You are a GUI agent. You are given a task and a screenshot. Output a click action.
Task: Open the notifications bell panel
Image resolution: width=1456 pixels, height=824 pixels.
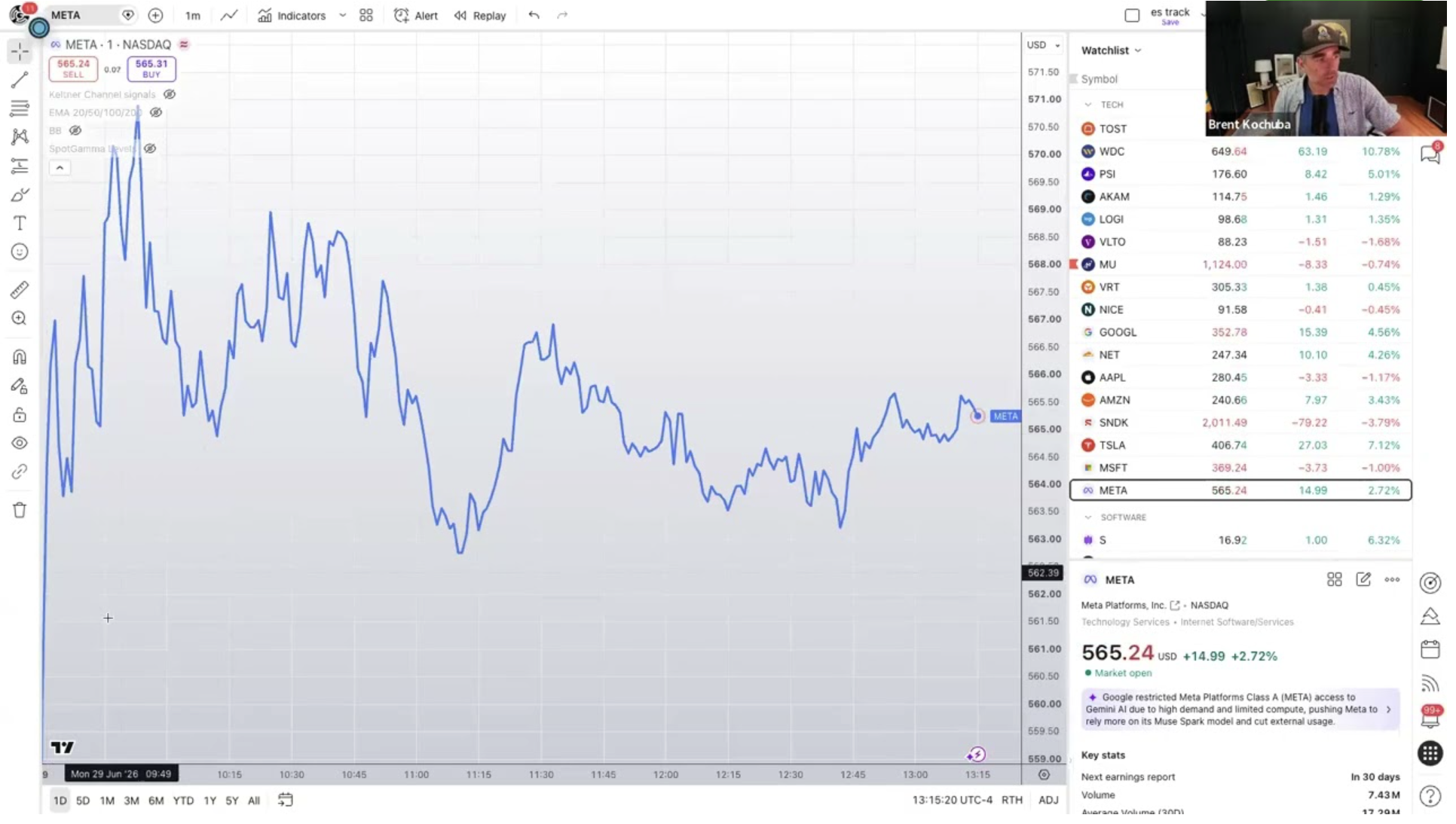click(x=1430, y=716)
